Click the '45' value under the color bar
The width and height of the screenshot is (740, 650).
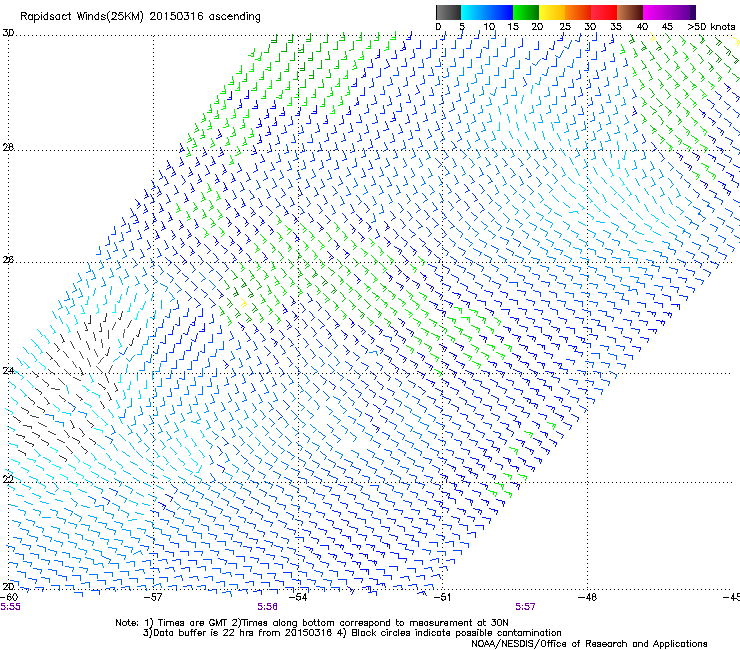[667, 27]
